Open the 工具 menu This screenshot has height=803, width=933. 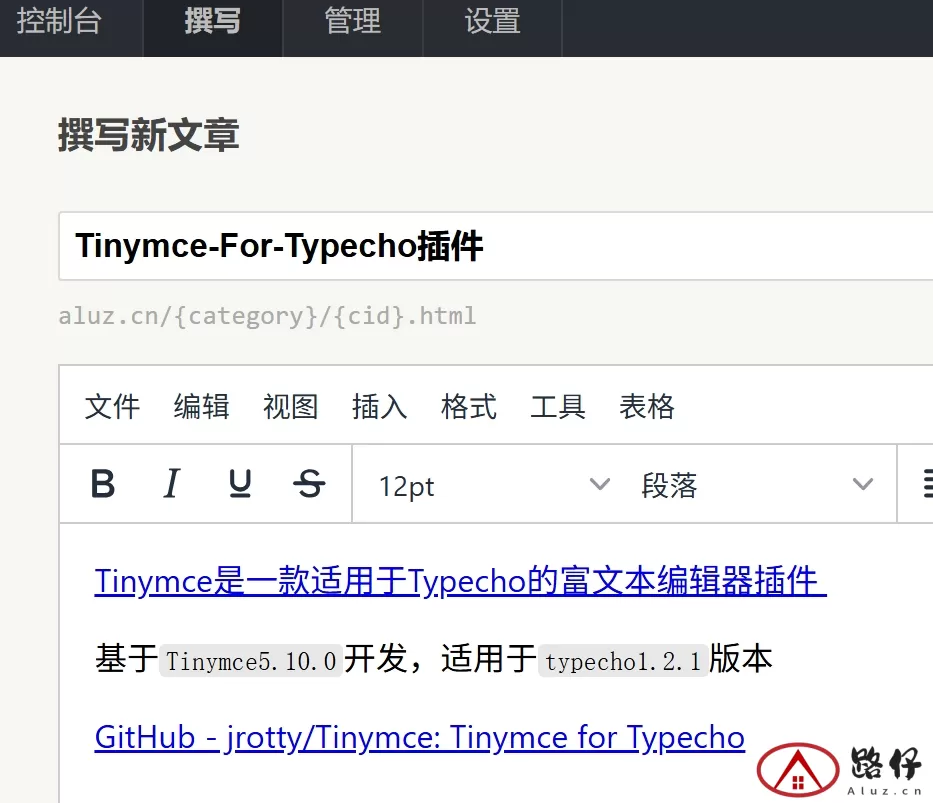pyautogui.click(x=557, y=406)
